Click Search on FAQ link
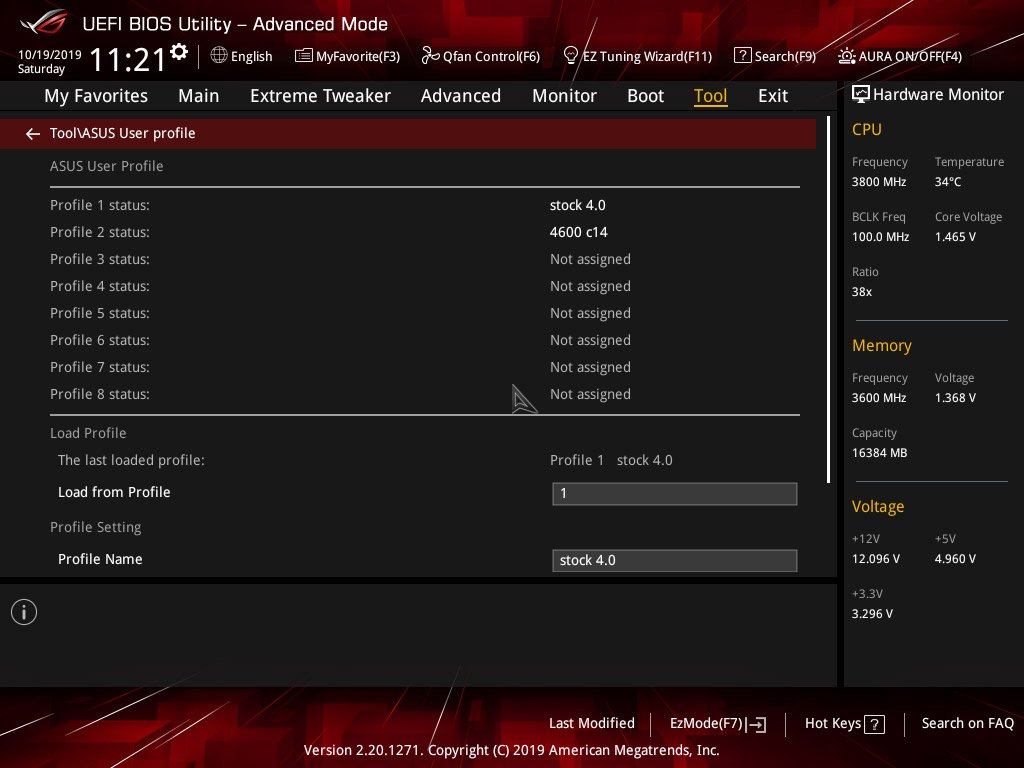This screenshot has width=1024, height=768. click(967, 723)
